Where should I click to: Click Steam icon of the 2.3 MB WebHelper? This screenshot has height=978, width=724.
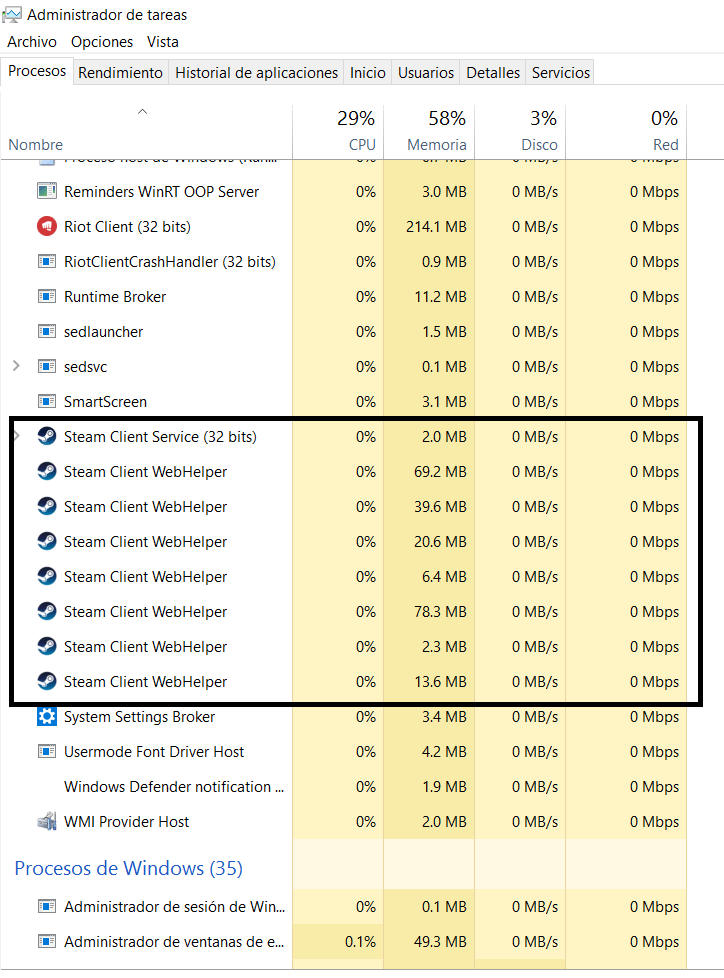click(x=47, y=646)
